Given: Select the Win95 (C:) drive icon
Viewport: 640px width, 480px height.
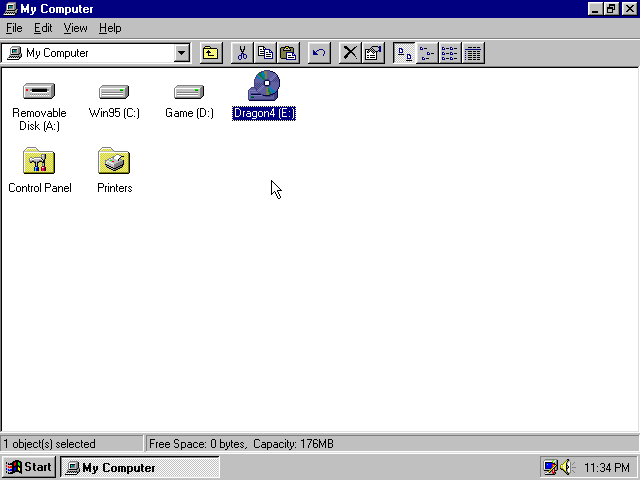Looking at the screenshot, I should click(114, 91).
